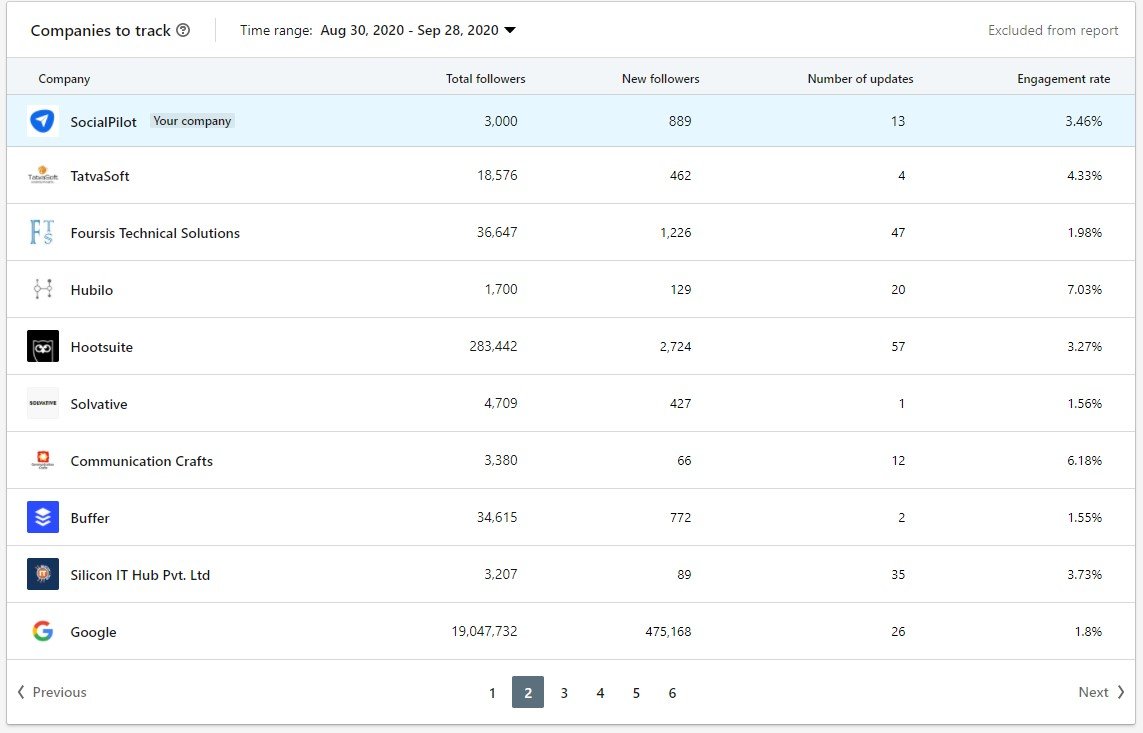Click Buffer's total followers 34,615

[497, 517]
